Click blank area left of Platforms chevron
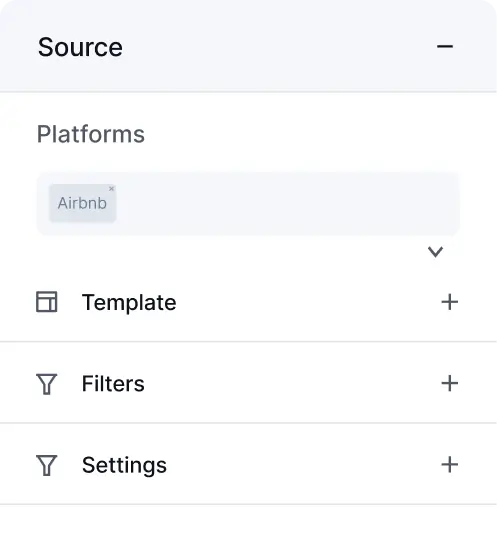This screenshot has width=497, height=546. click(x=230, y=251)
